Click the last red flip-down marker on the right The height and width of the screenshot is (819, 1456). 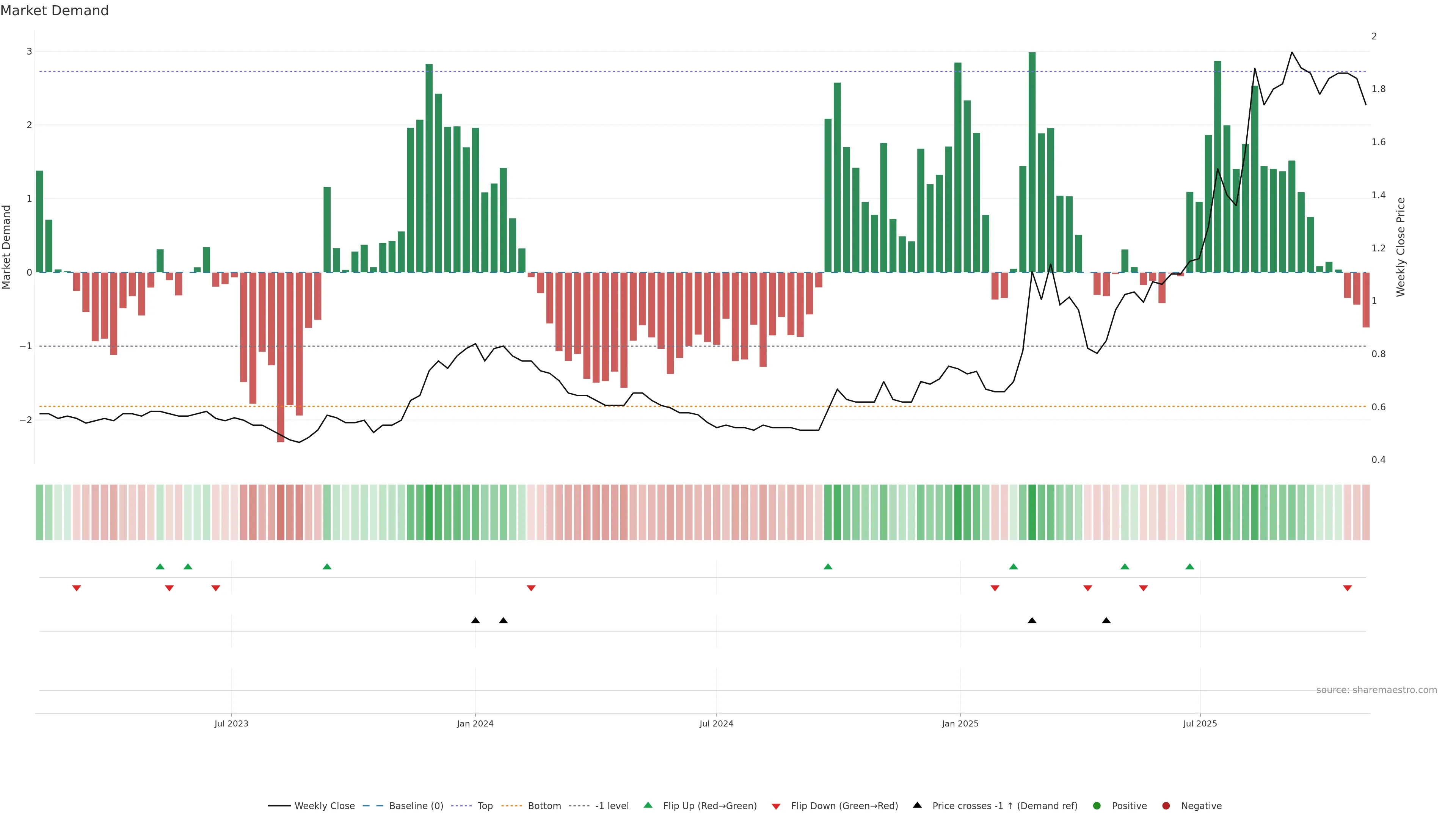tap(1348, 588)
